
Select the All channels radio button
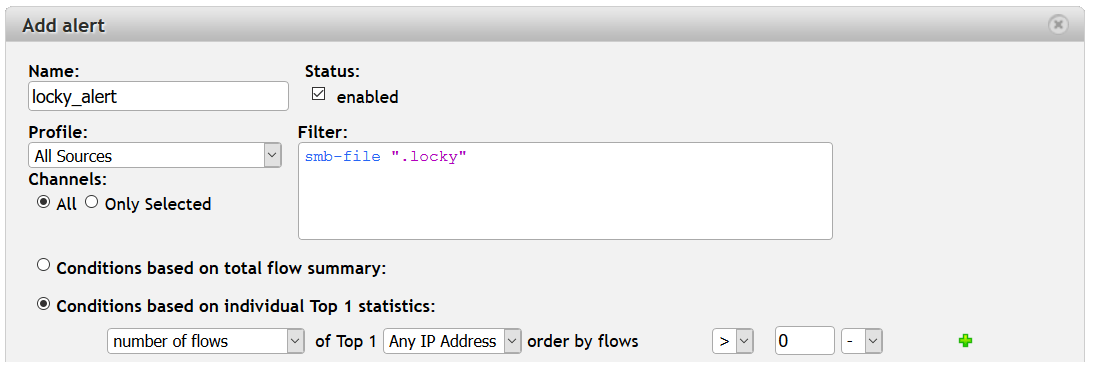click(x=44, y=202)
